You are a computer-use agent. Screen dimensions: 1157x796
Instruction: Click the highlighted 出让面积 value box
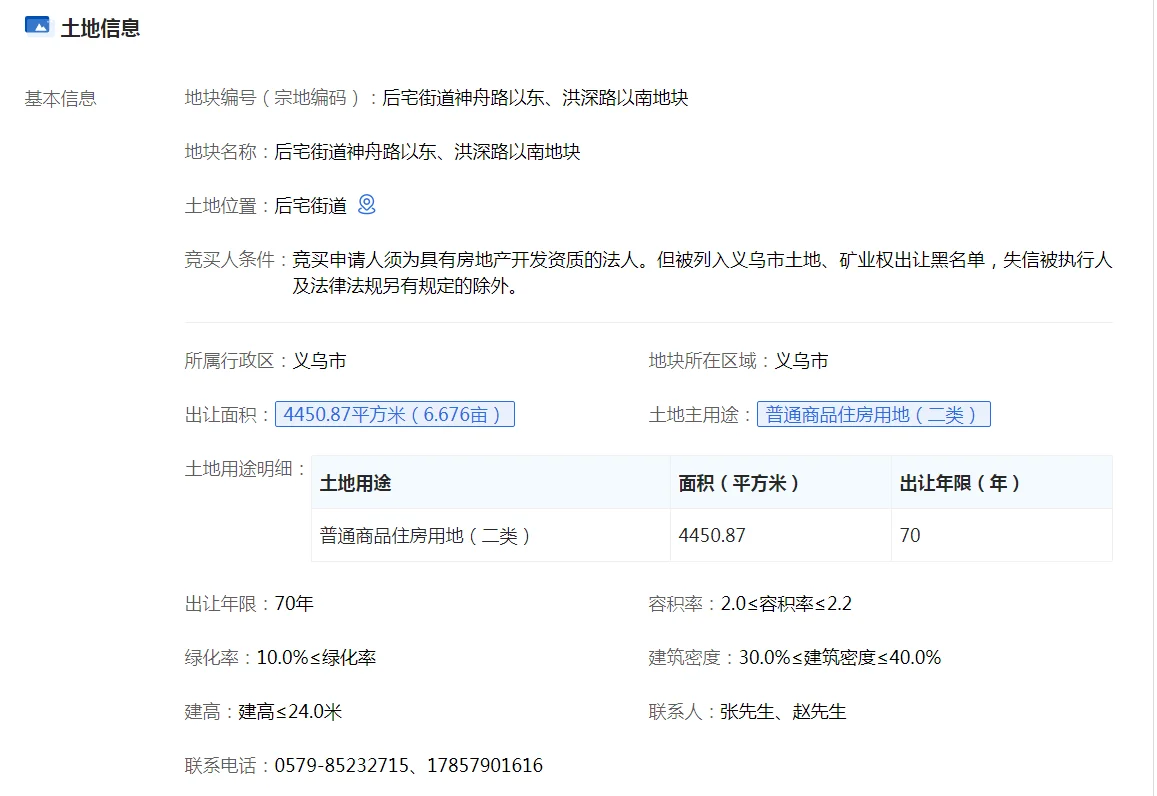click(x=394, y=414)
